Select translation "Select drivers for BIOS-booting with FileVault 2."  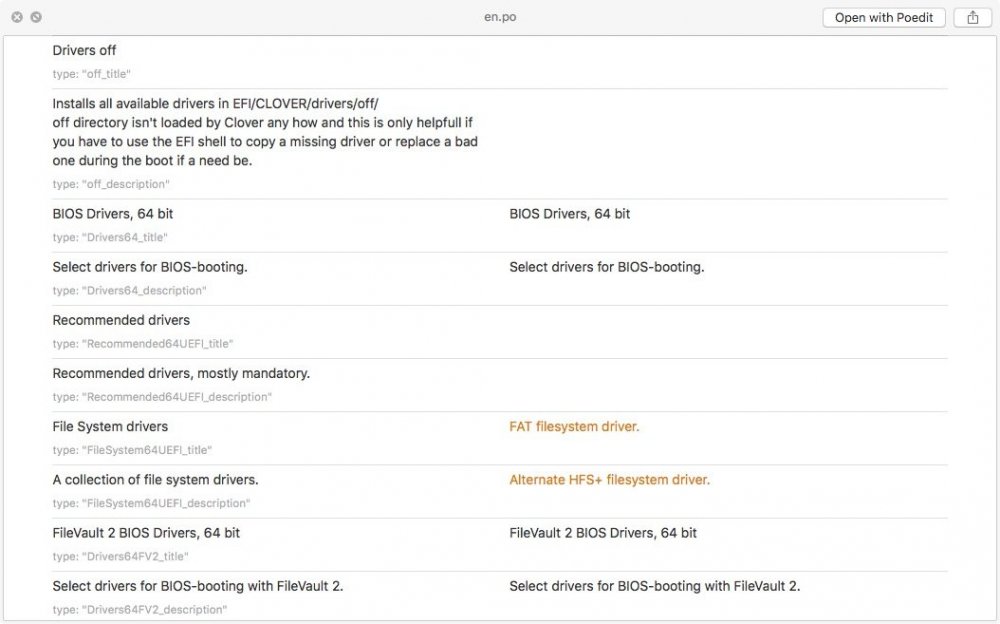click(654, 586)
